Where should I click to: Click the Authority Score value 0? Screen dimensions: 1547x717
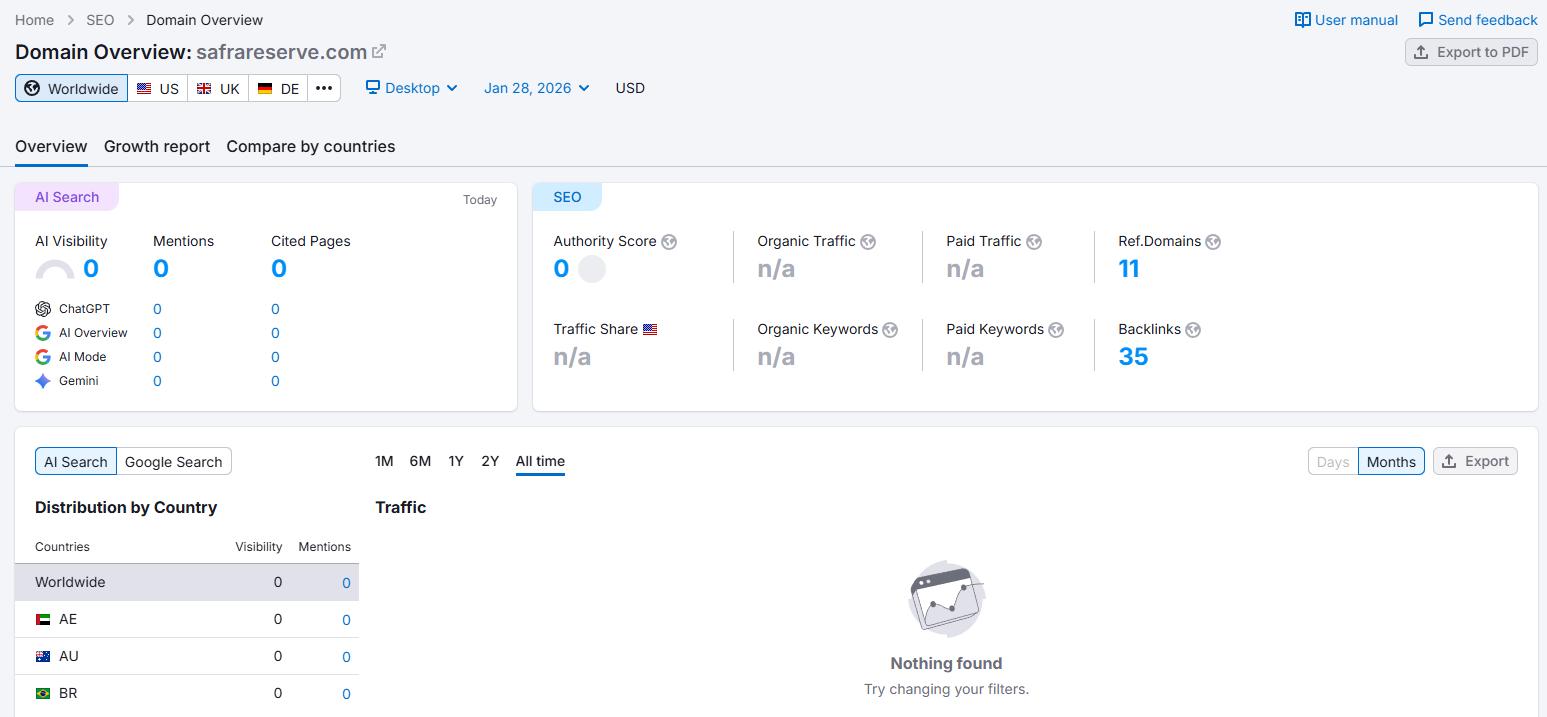(561, 269)
